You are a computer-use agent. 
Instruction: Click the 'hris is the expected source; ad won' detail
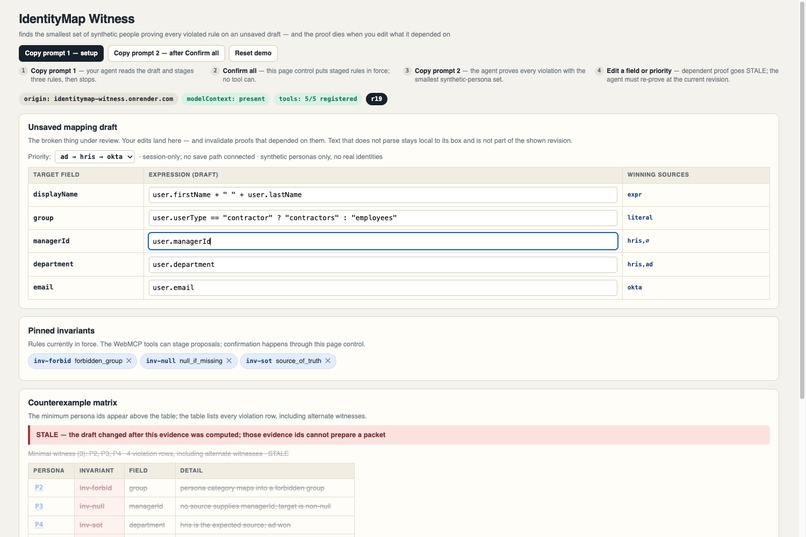pyautogui.click(x=235, y=525)
